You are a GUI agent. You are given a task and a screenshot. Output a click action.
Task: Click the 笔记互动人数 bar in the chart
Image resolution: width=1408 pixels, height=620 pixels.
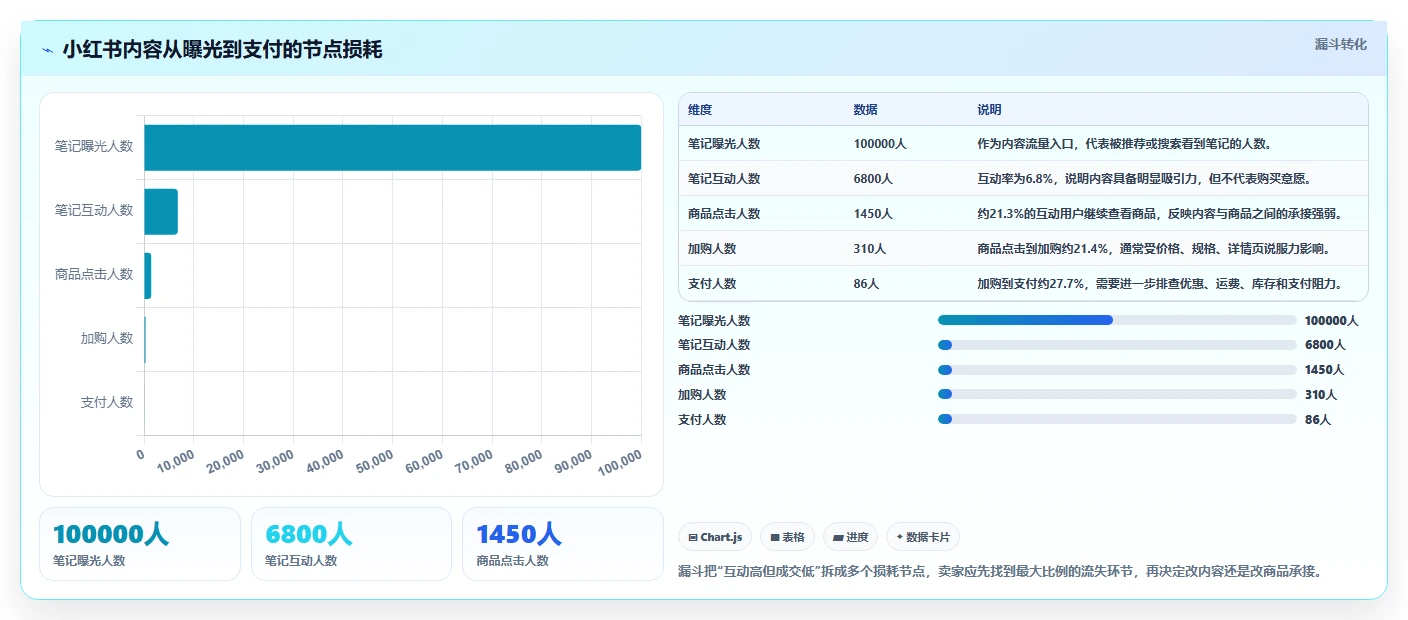(161, 211)
